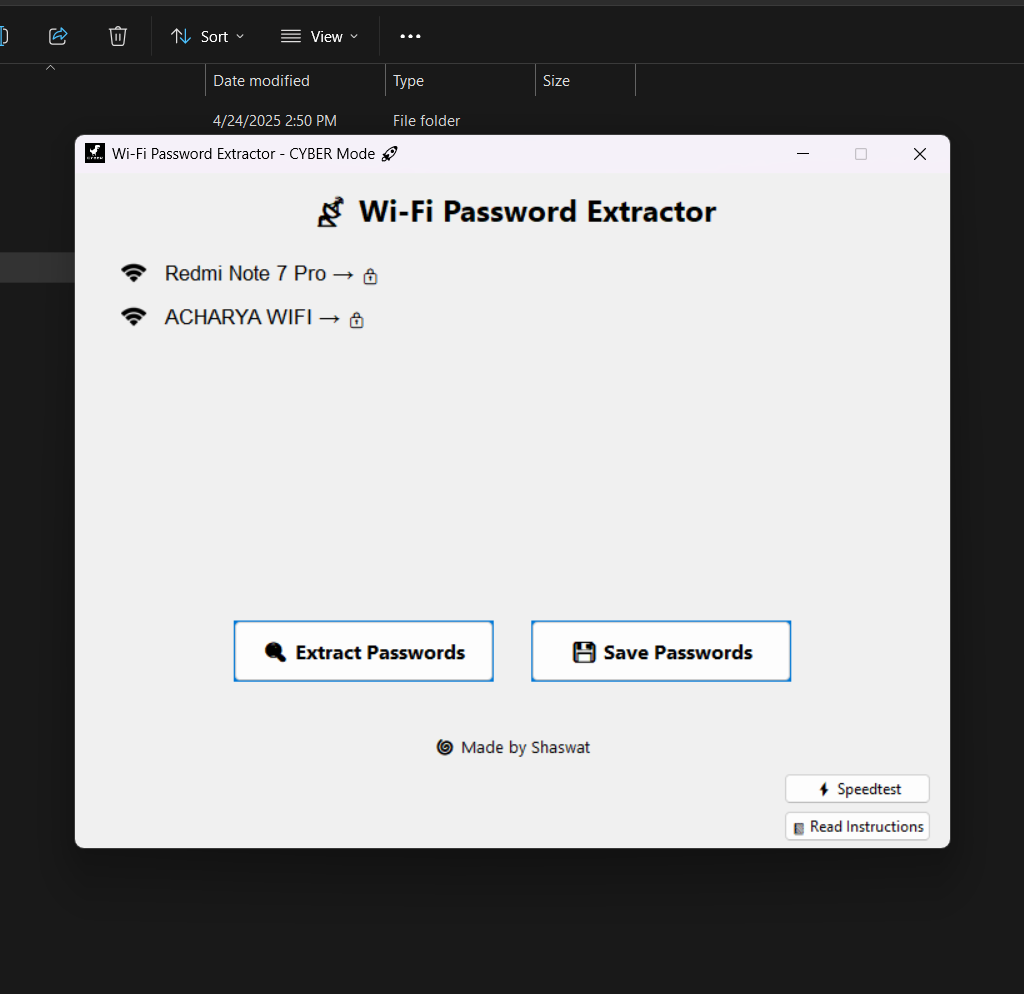Click the Wi-Fi signal icon beside ACHARYA WIFI
This screenshot has height=994, width=1024.
(x=134, y=318)
